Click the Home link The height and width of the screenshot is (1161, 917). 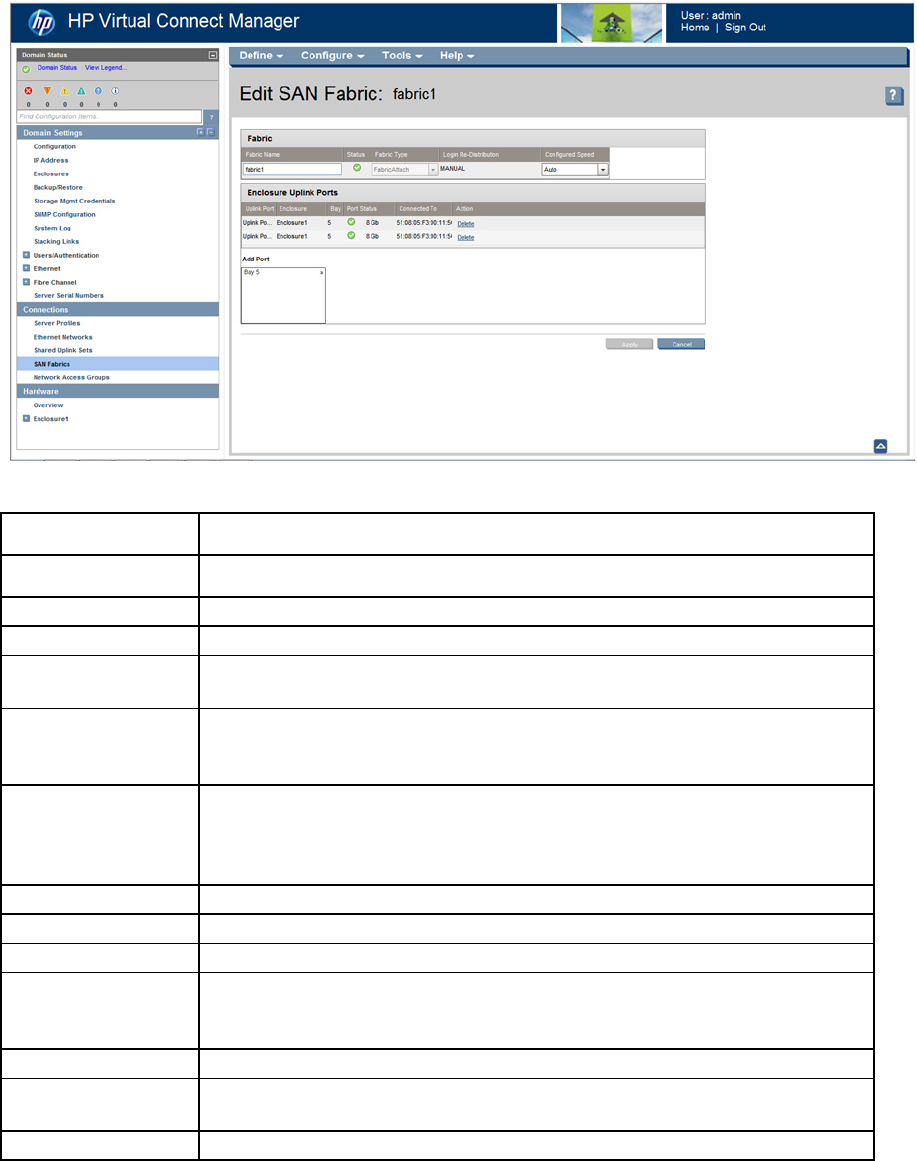[x=695, y=27]
